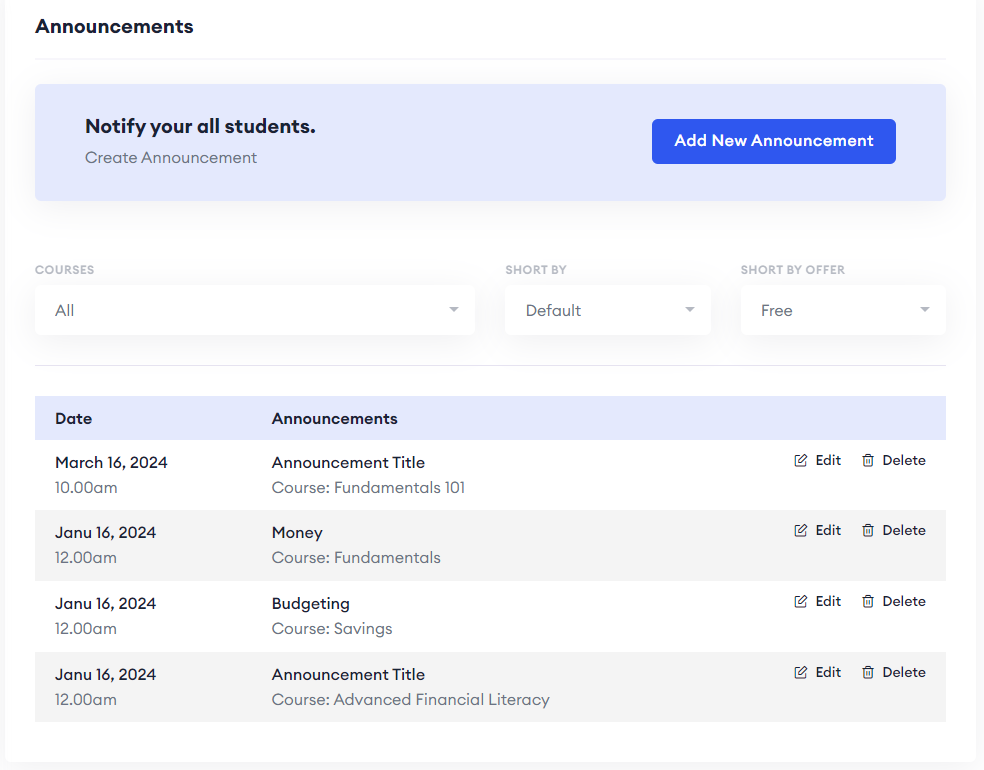Click the edit pencil icon beside Budgeting
This screenshot has height=770, width=984.
pyautogui.click(x=800, y=601)
